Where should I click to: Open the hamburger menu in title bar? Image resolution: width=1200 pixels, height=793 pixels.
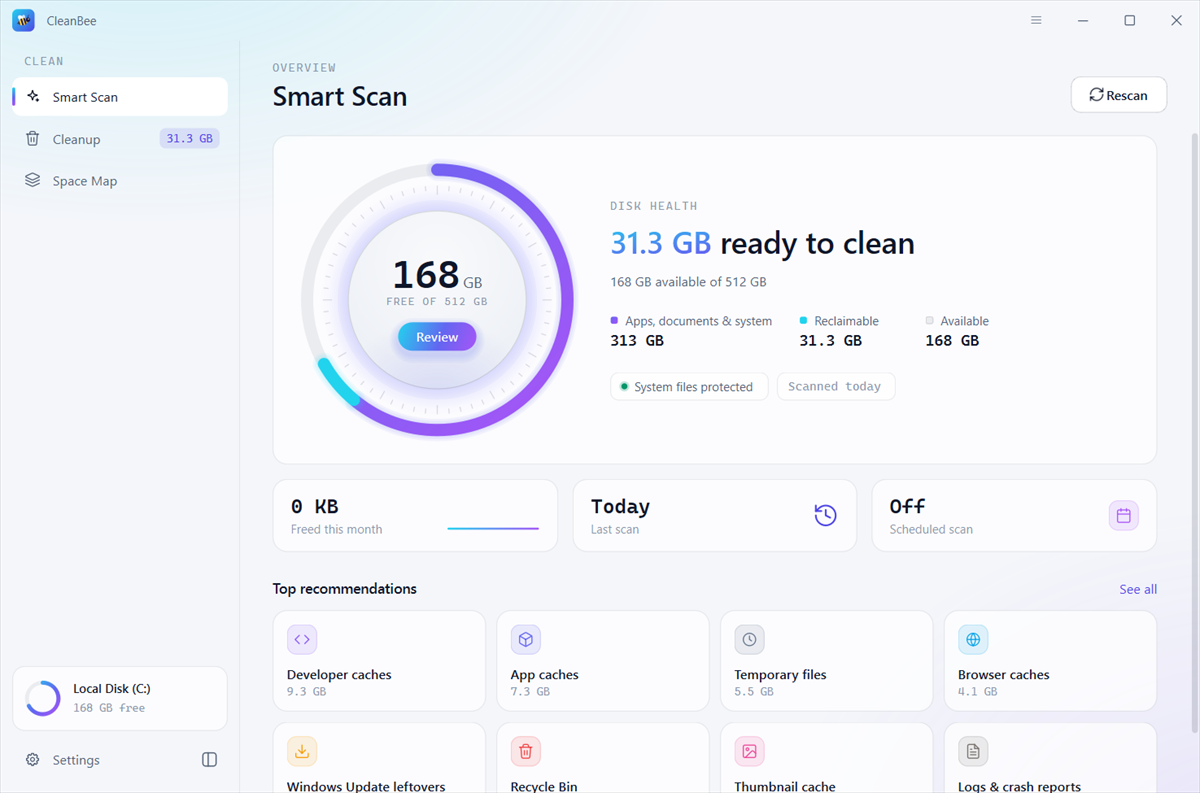(1036, 20)
